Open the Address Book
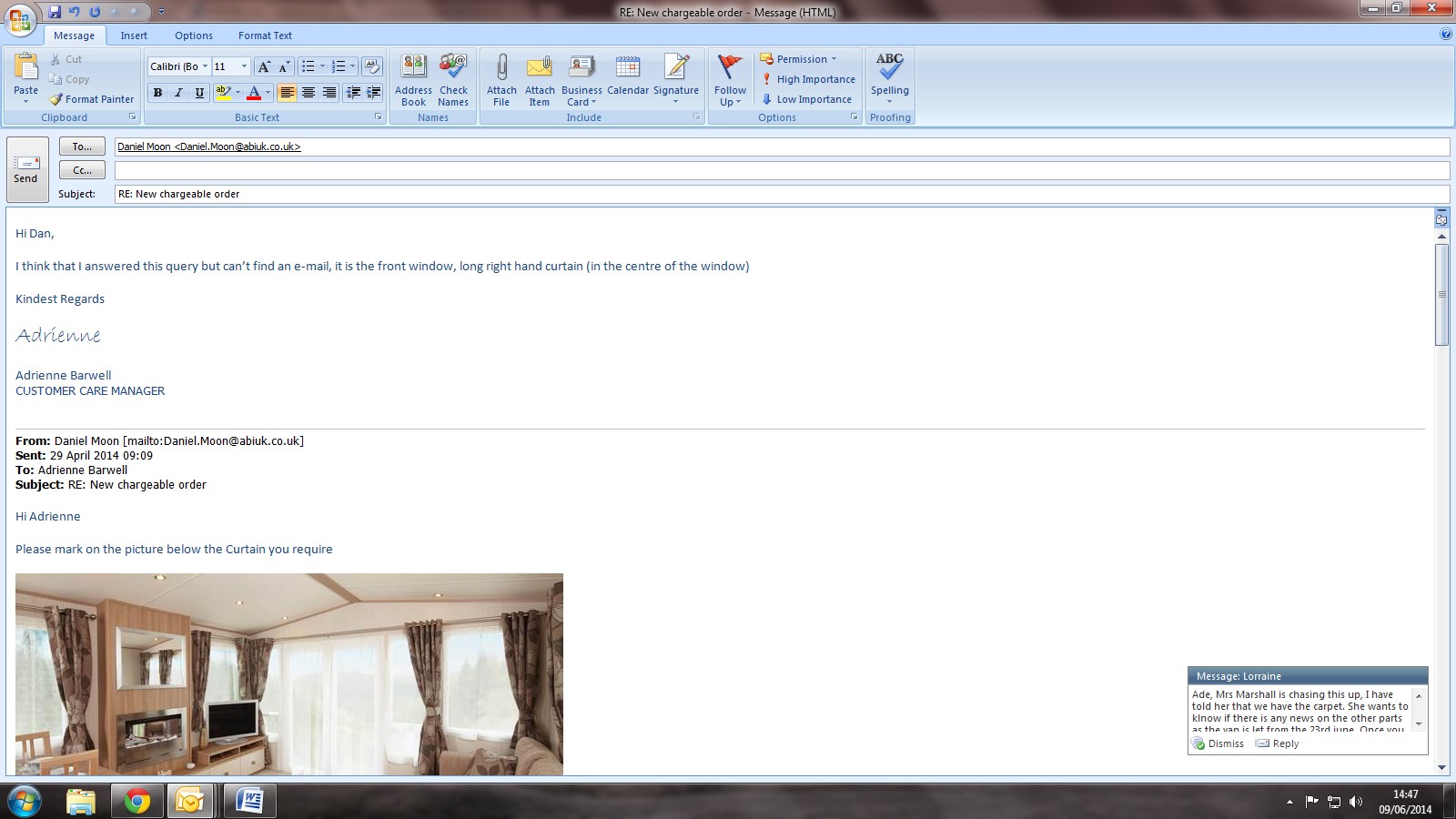 click(x=413, y=79)
